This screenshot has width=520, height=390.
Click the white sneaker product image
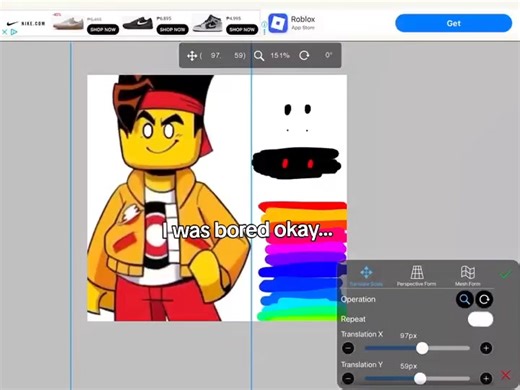coord(68,23)
